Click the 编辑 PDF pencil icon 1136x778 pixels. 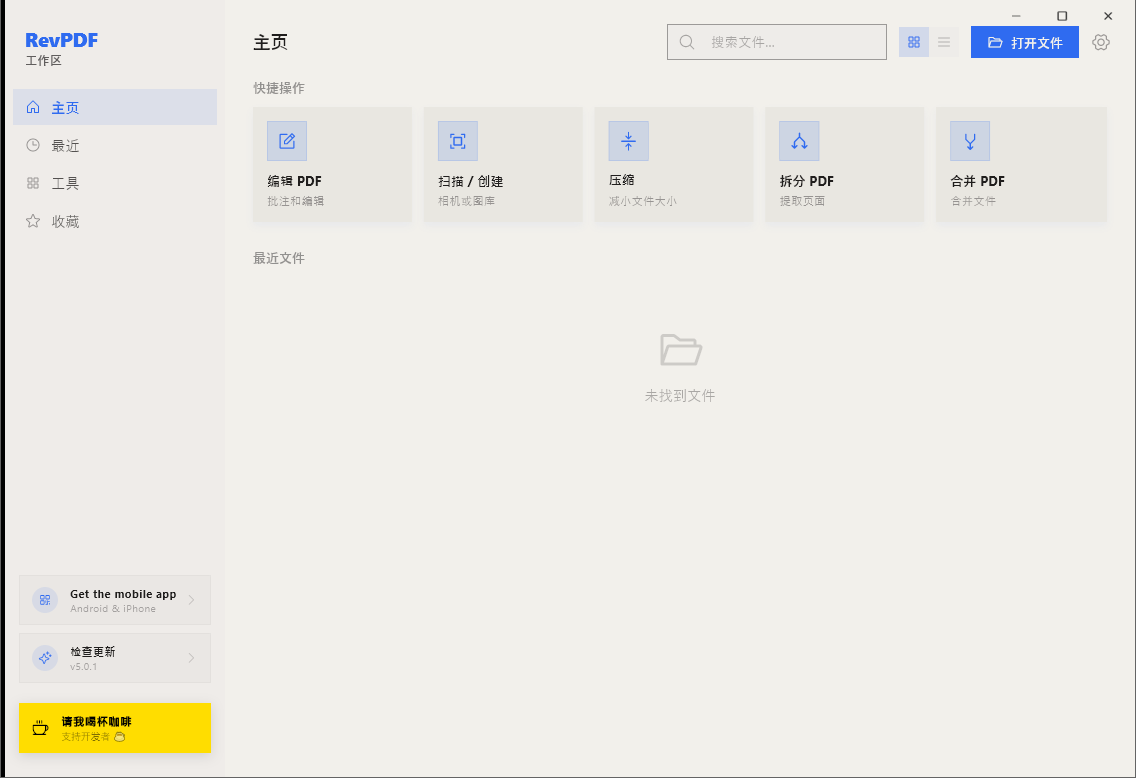click(287, 141)
